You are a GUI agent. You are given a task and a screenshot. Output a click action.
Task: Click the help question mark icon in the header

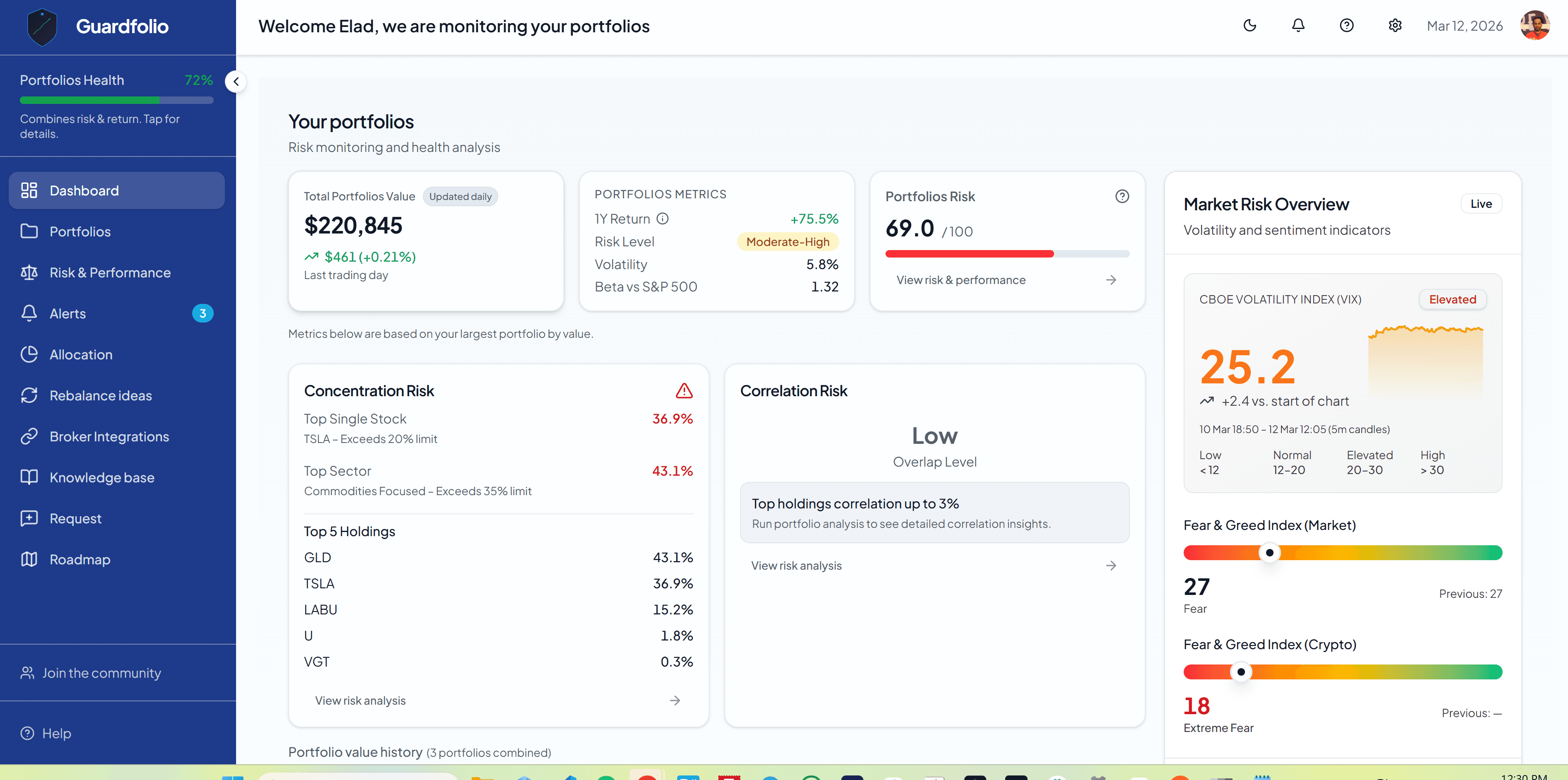[1346, 26]
